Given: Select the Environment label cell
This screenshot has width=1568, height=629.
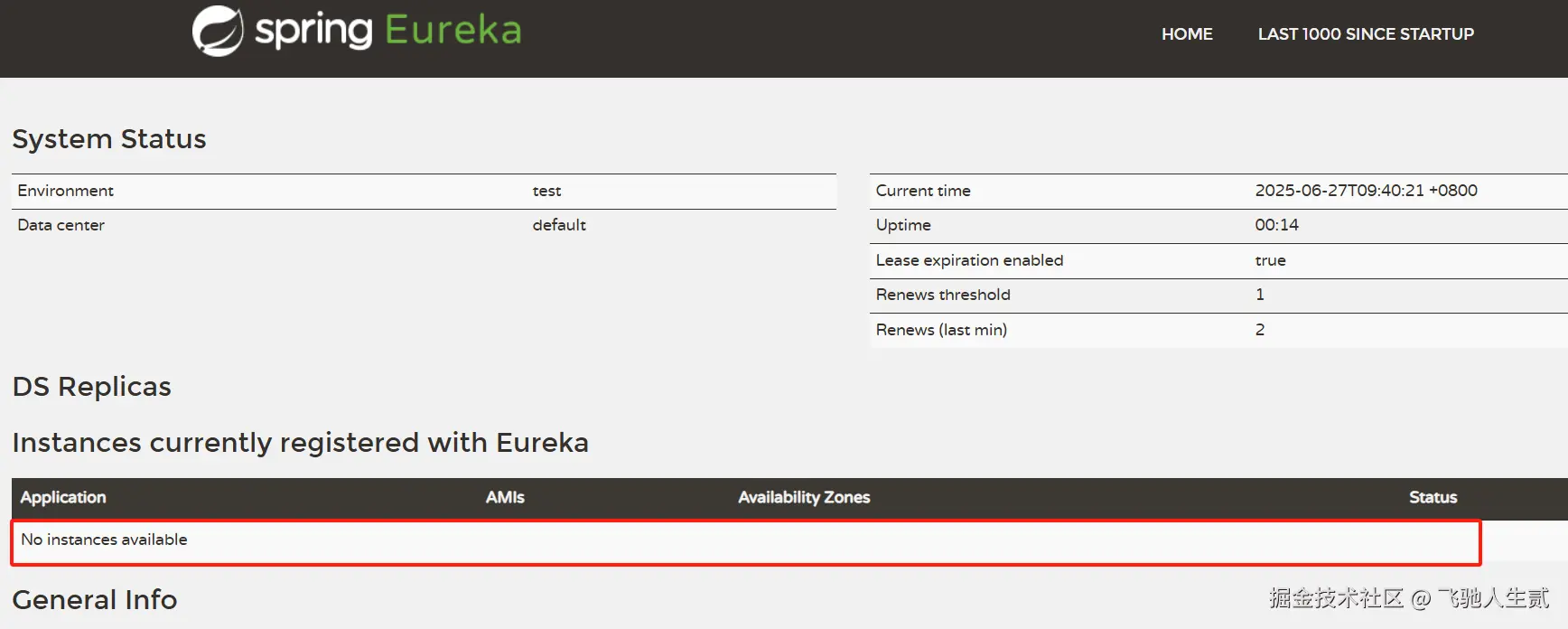Looking at the screenshot, I should coord(66,191).
